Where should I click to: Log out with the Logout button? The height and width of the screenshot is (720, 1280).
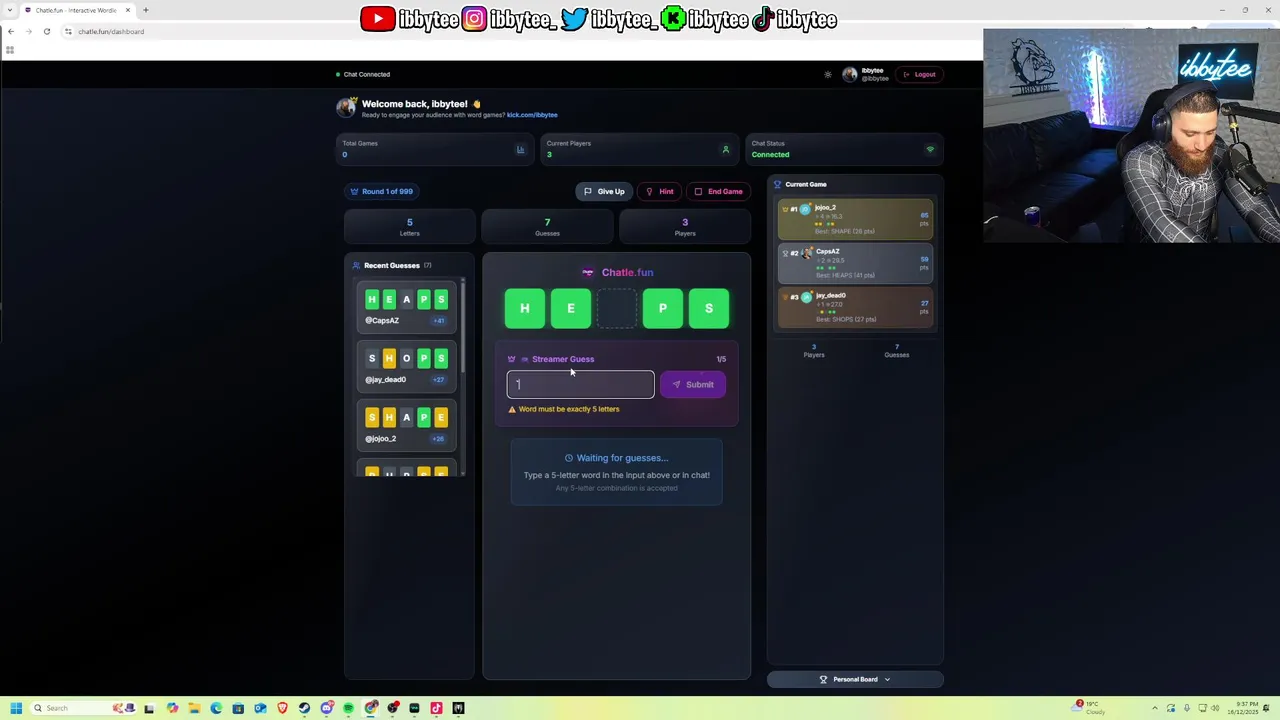pyautogui.click(x=919, y=74)
